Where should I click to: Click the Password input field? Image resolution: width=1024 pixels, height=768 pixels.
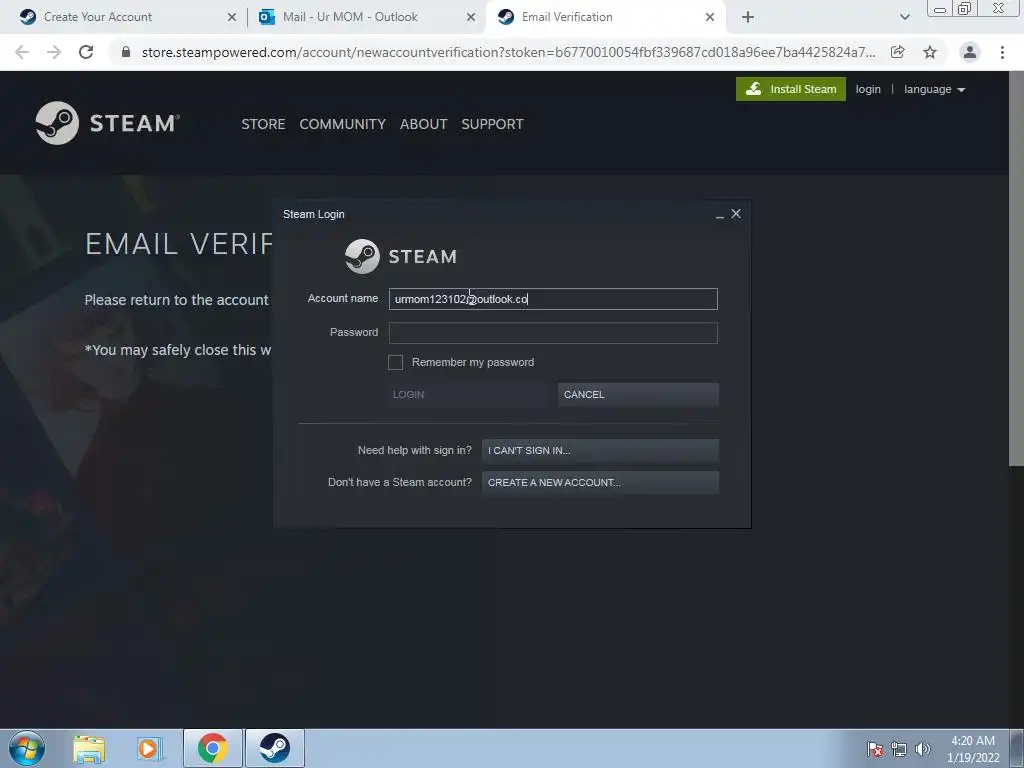pos(553,333)
